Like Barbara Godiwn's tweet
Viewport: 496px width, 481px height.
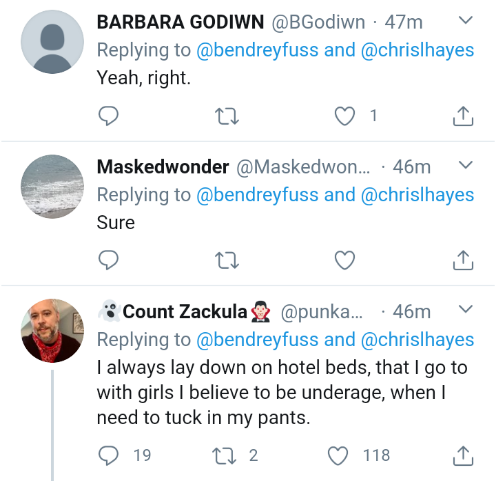(345, 116)
